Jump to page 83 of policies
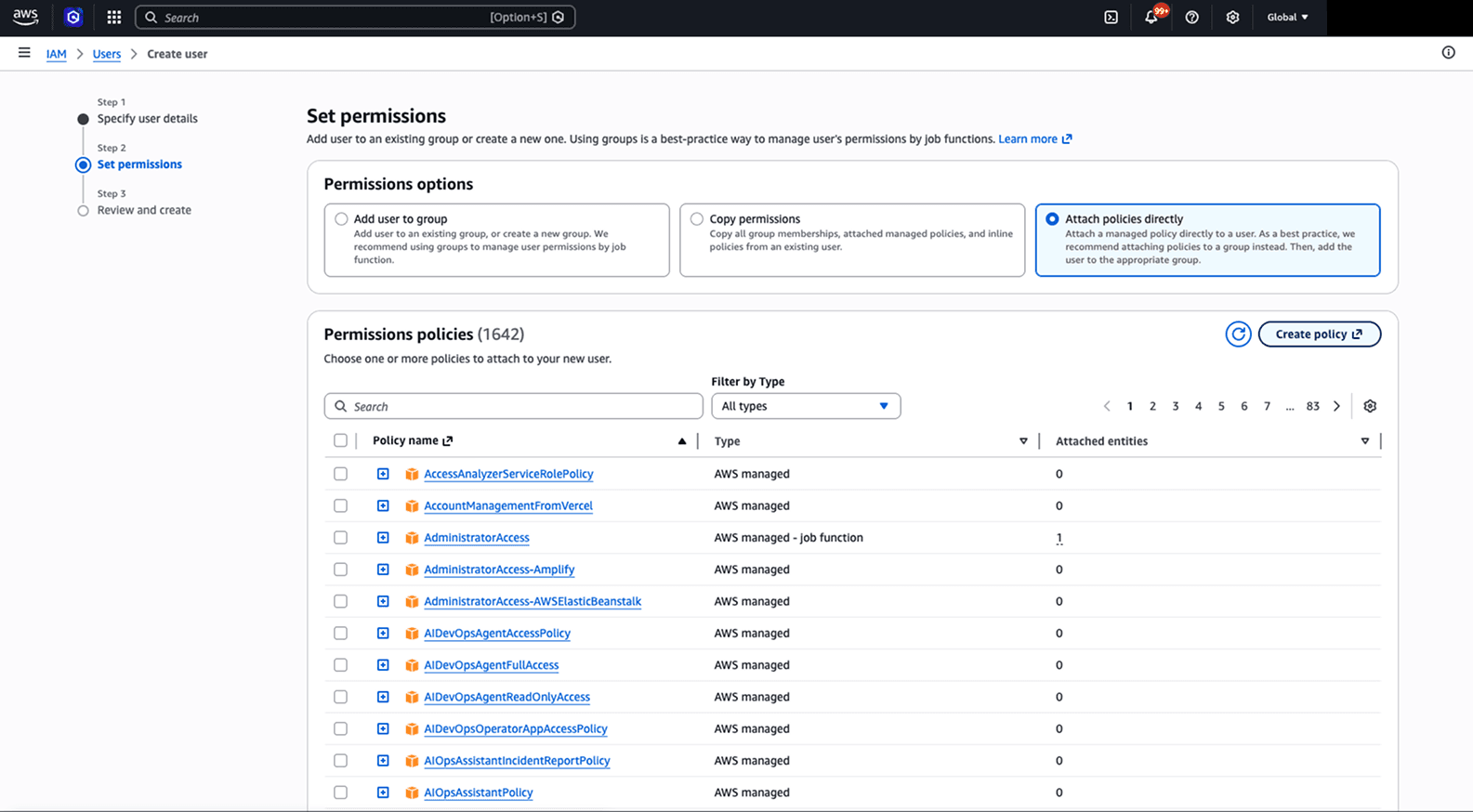This screenshot has height=812, width=1473. click(x=1312, y=406)
